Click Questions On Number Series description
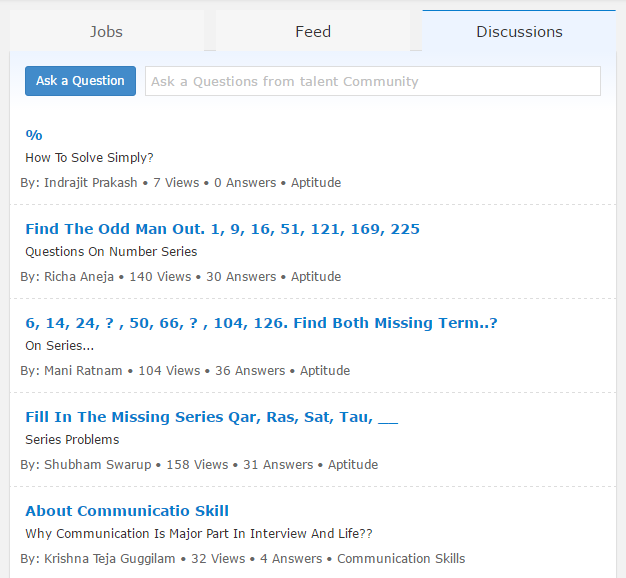Screen dimensions: 626x578 (x=111, y=252)
